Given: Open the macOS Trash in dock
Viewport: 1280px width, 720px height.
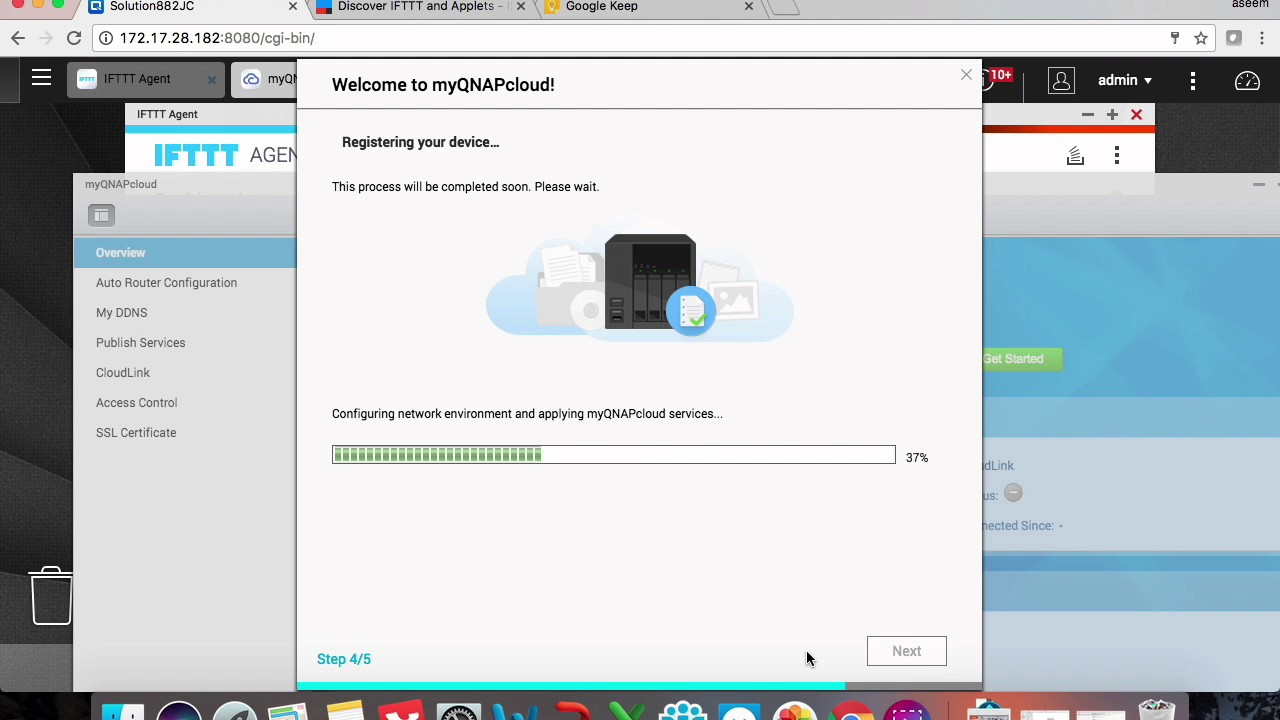Looking at the screenshot, I should [x=1157, y=710].
